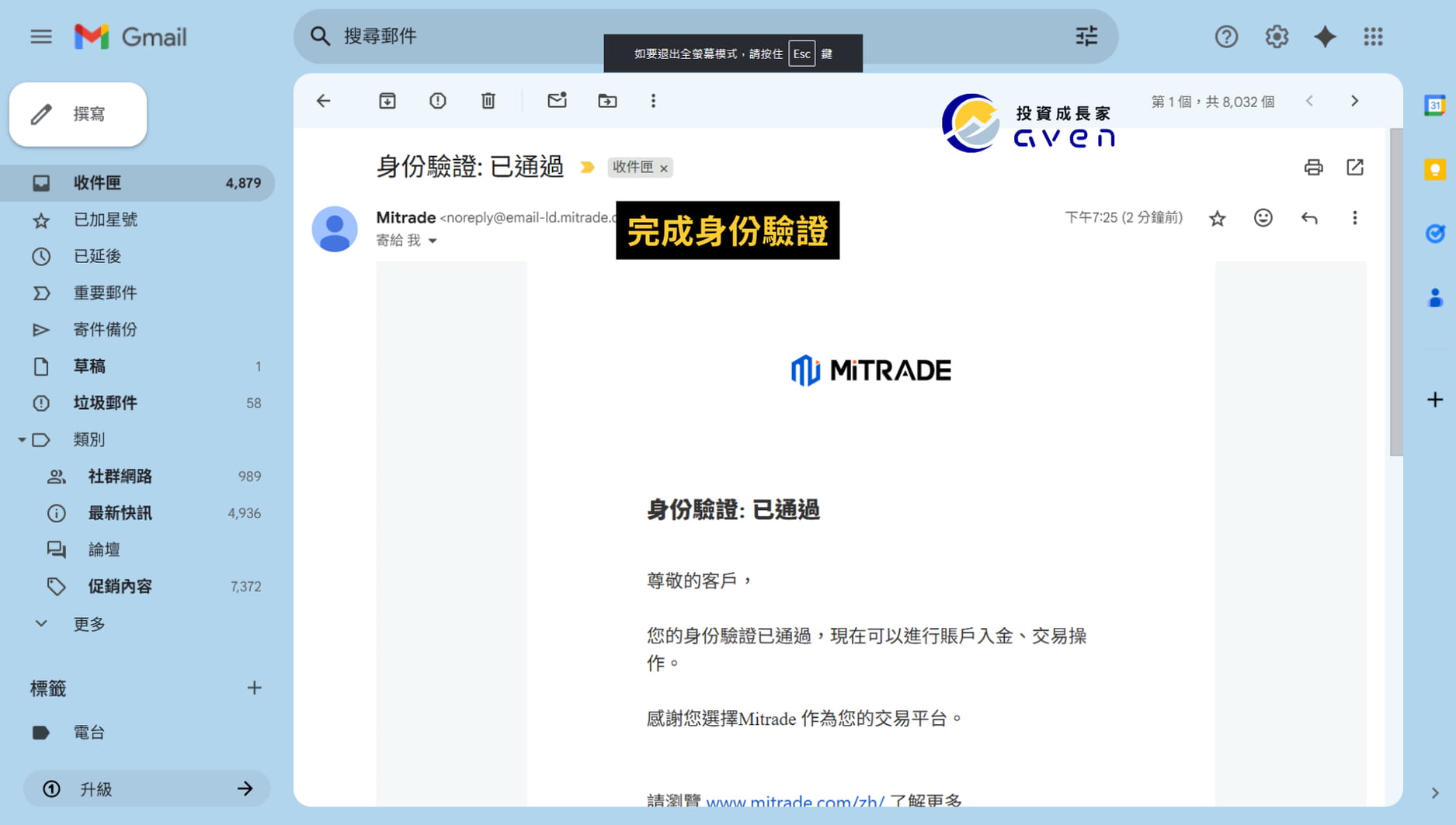Open Google Tasks side panel
Screen dimensions: 1456x825
(1434, 233)
